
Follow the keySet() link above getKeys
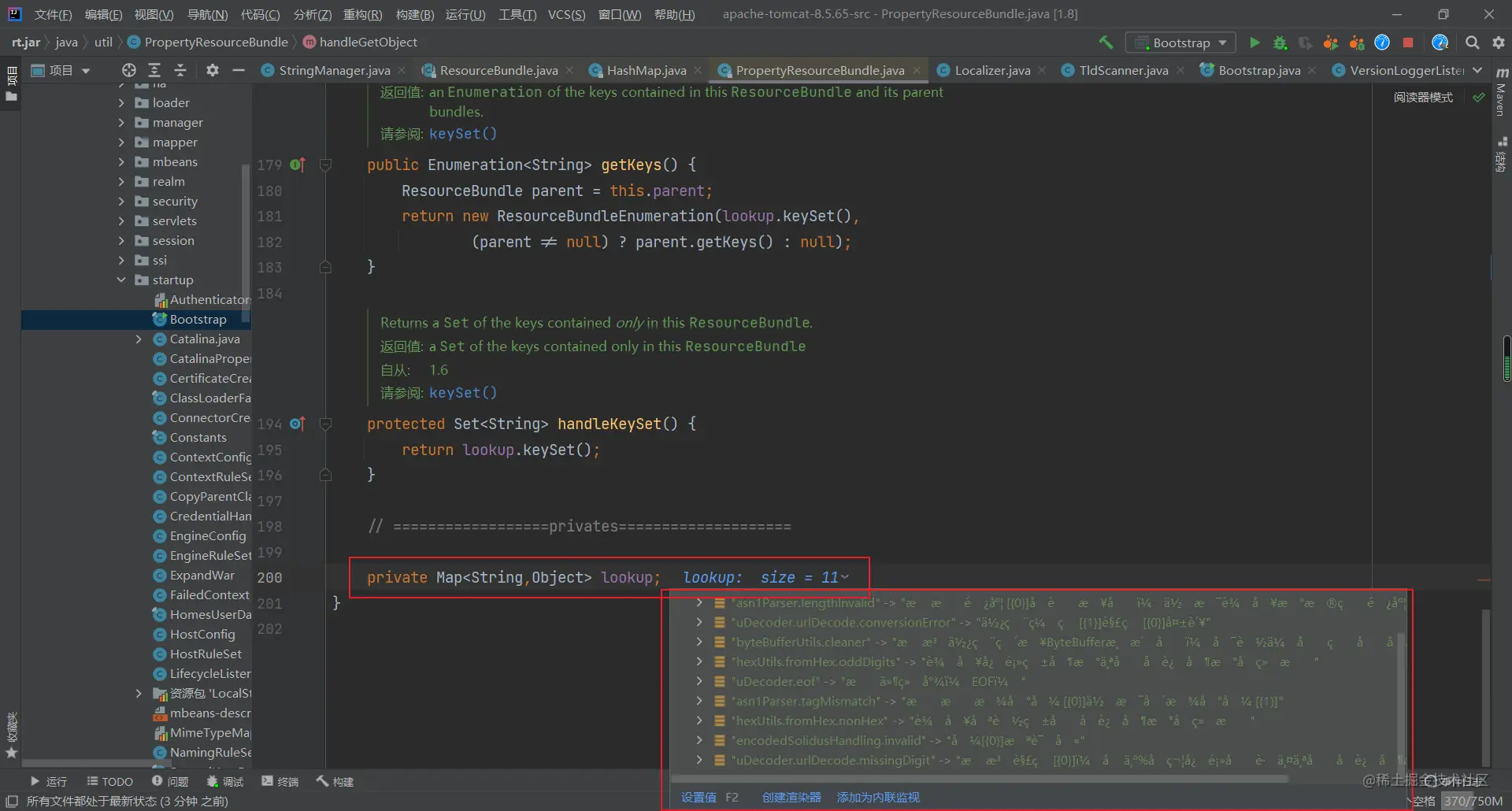tap(463, 134)
